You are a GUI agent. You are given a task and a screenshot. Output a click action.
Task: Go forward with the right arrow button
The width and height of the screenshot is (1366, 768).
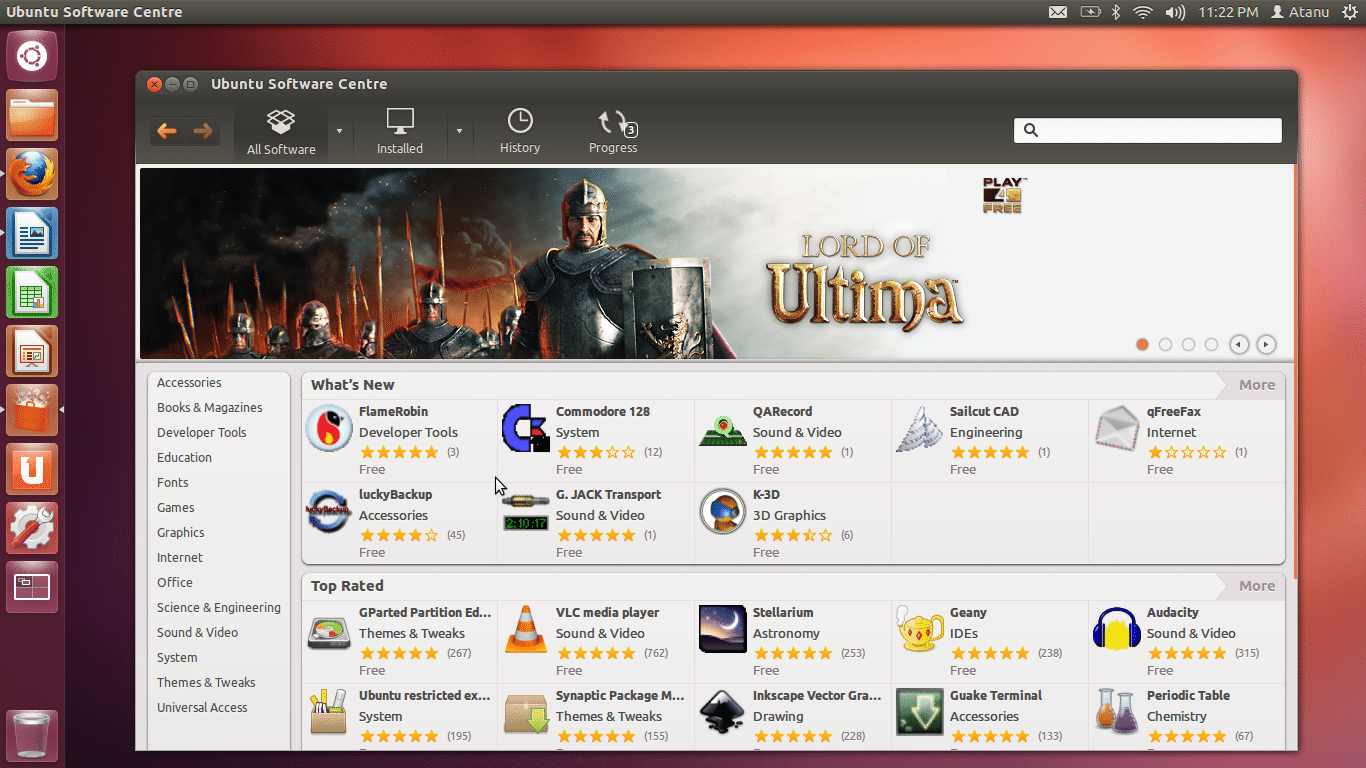click(203, 131)
